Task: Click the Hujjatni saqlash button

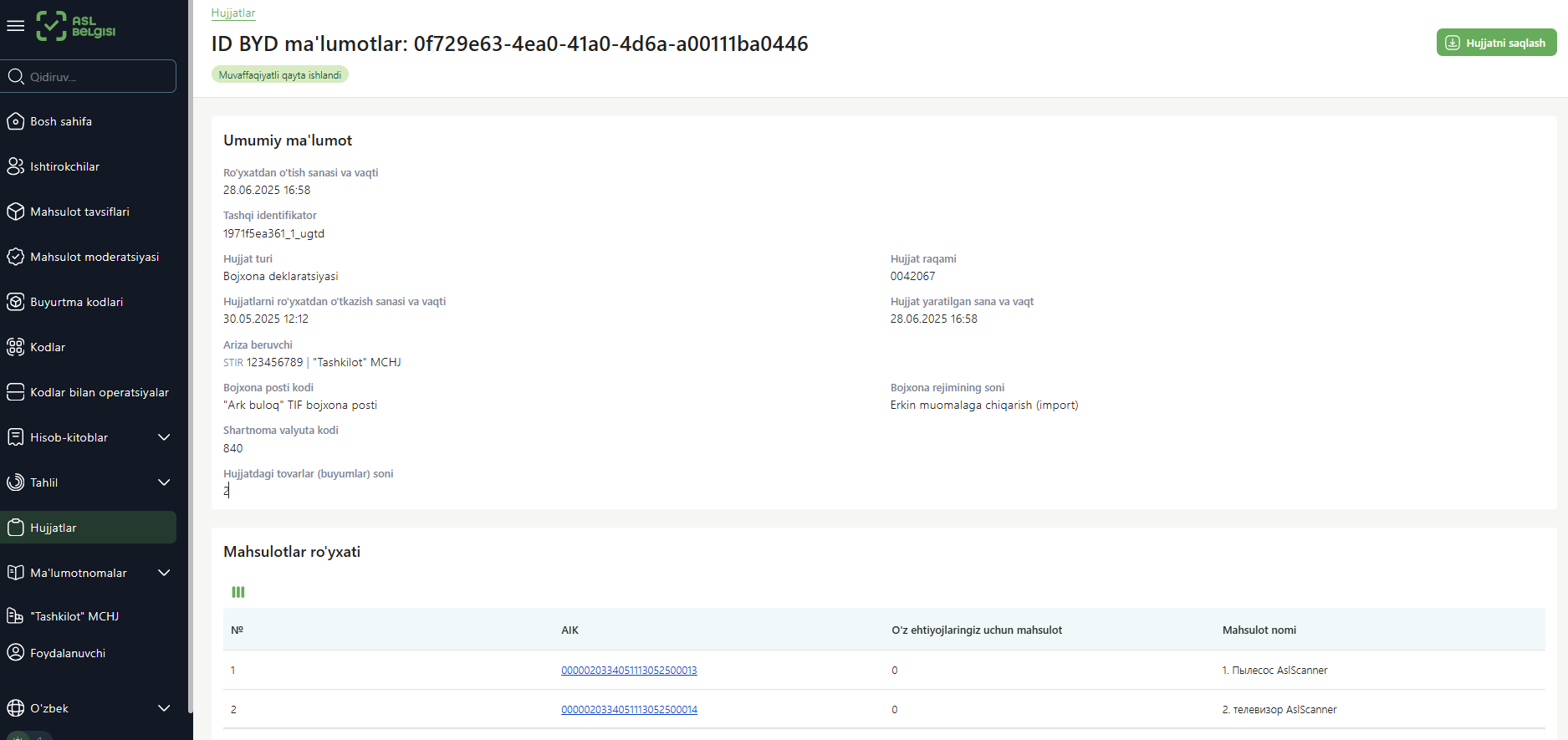Action: [x=1496, y=43]
